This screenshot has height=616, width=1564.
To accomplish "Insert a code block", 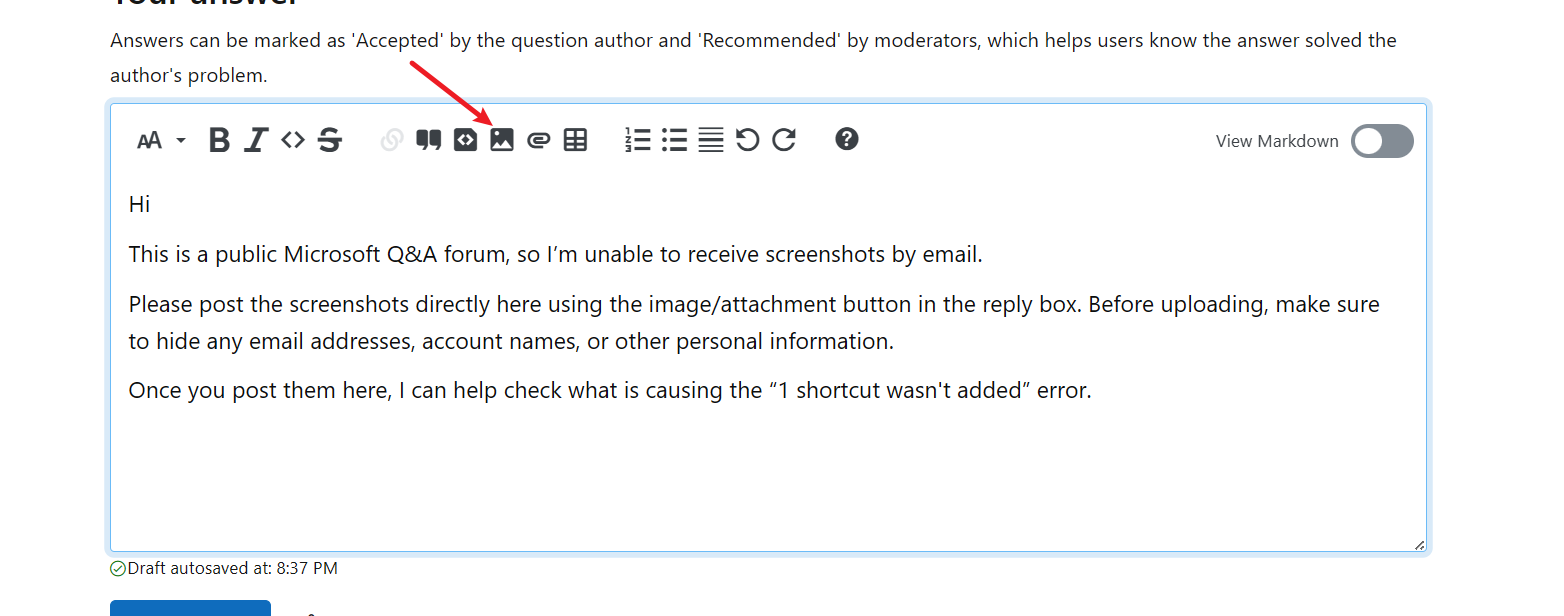I will click(x=466, y=140).
